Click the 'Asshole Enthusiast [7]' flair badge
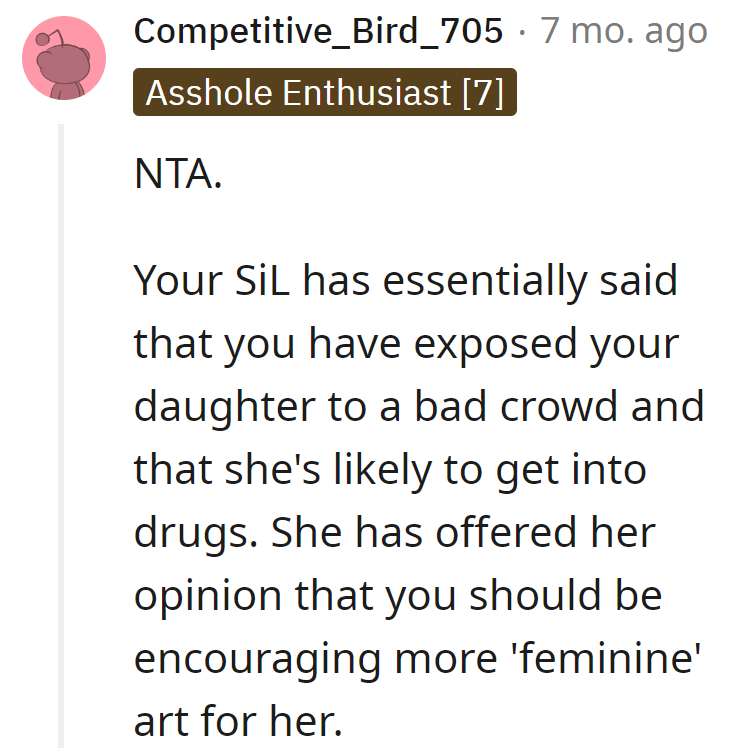Screen dimensions: 738x748 324,93
